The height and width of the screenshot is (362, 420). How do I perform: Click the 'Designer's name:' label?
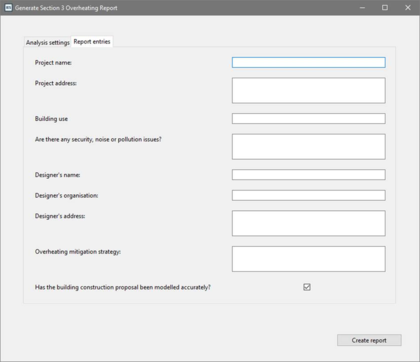tap(57, 175)
